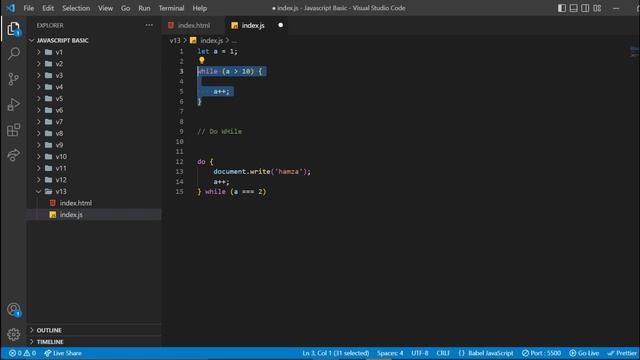
Task: Expand the v10 folder
Action: (x=61, y=157)
